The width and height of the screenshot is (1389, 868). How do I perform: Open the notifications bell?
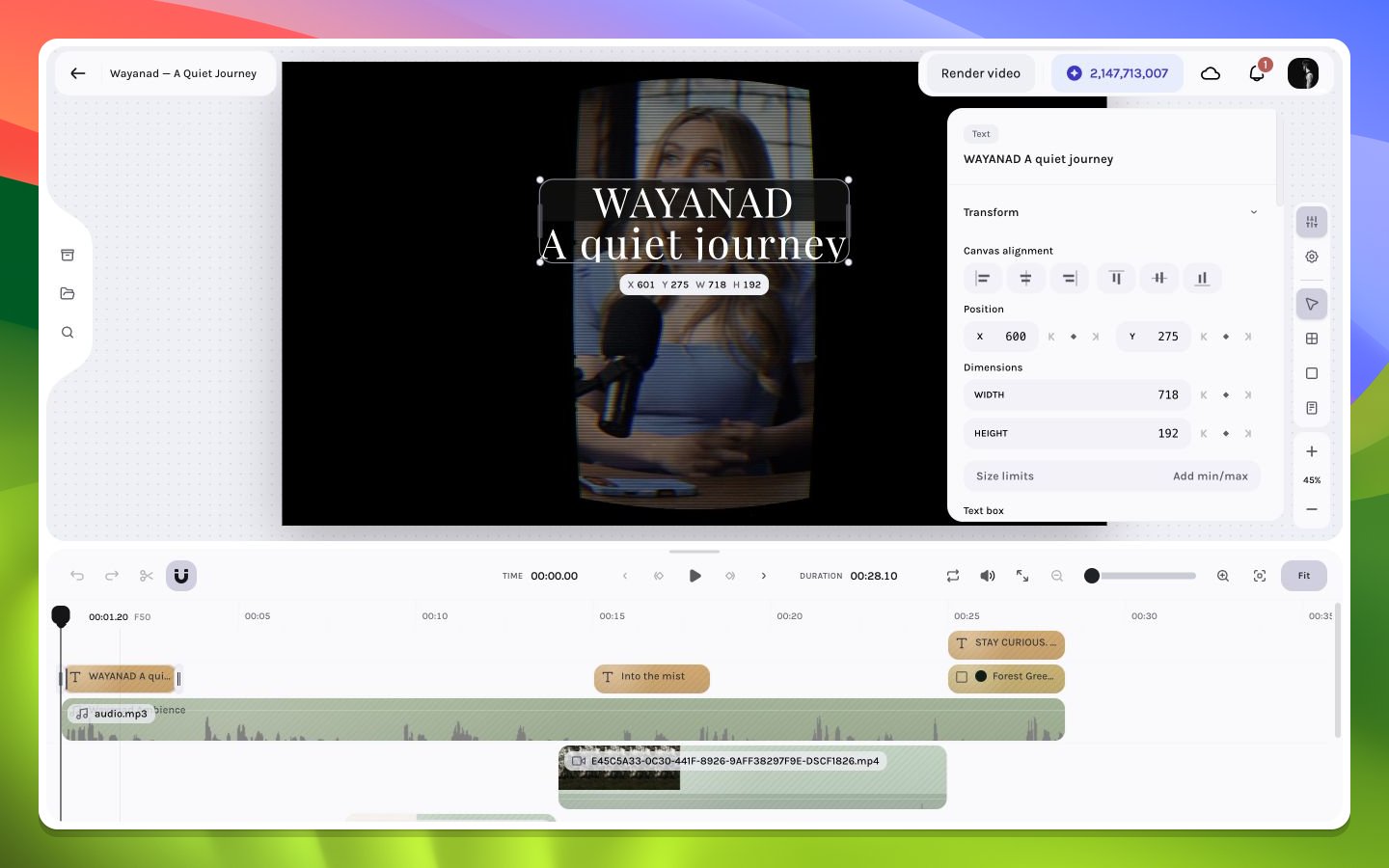1257,73
